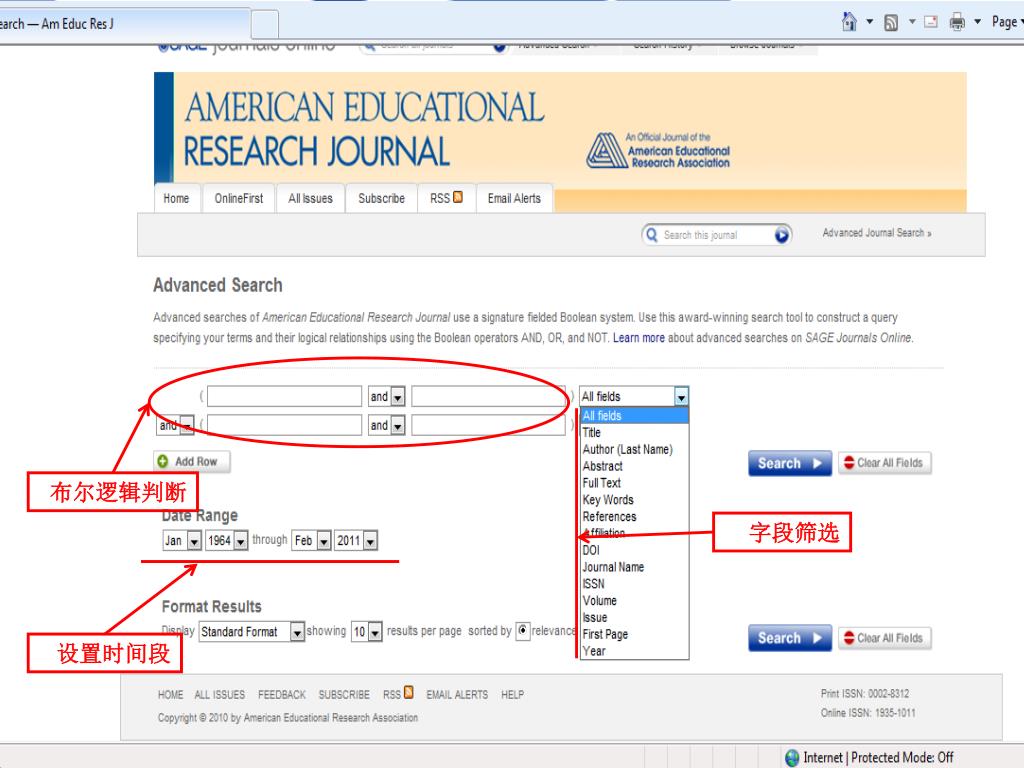Open the row-joining 'and' dropdown

pyautogui.click(x=175, y=425)
